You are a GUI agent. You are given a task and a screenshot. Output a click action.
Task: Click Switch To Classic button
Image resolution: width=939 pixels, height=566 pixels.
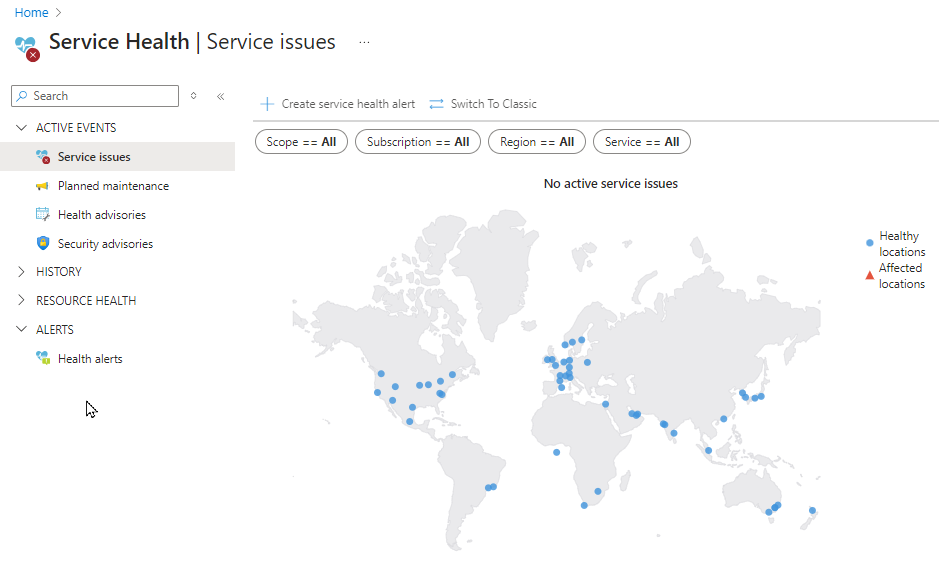click(483, 104)
